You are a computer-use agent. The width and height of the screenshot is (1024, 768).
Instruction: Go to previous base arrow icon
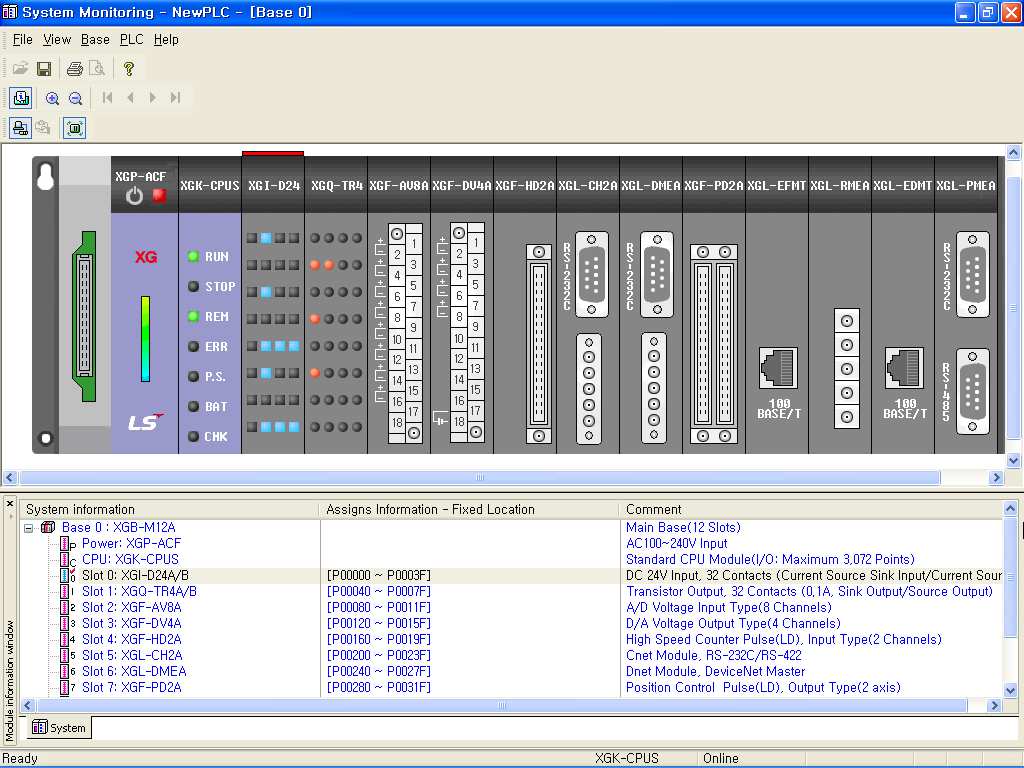click(130, 98)
